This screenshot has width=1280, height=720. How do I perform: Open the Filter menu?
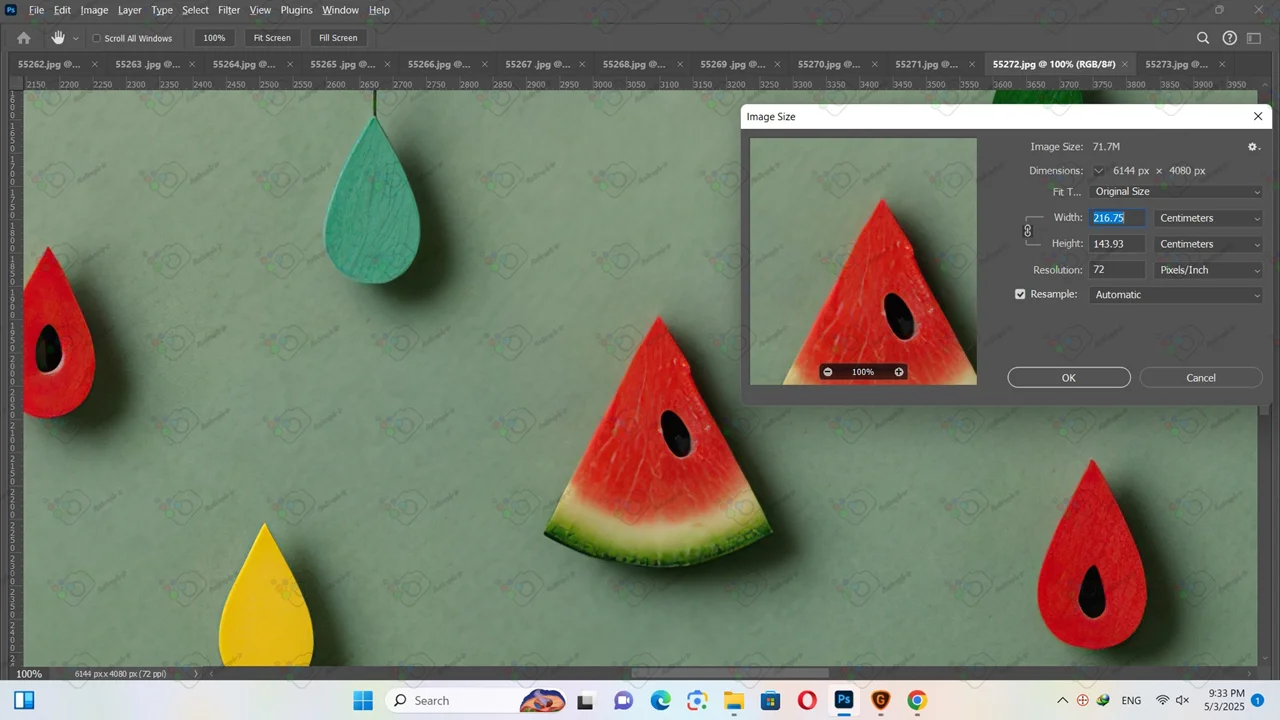(x=229, y=10)
